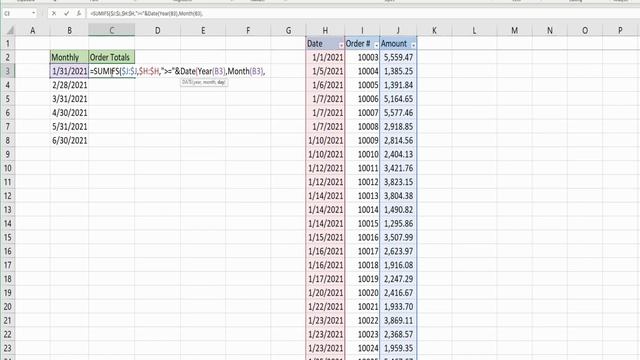The image size is (640, 360).
Task: Open the Name Box dropdown arrow
Action: (33, 13)
